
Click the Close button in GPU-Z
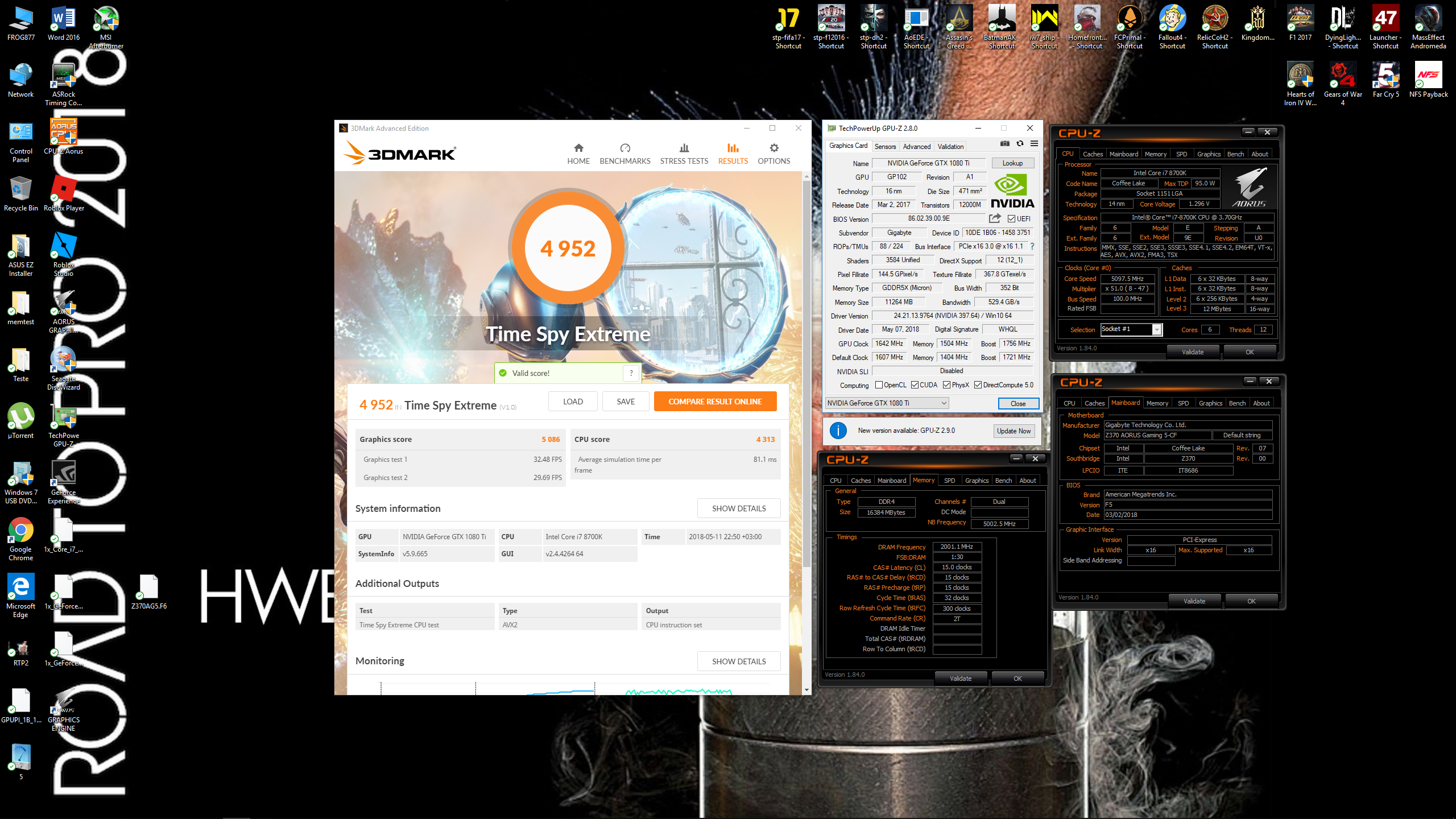1018,404
